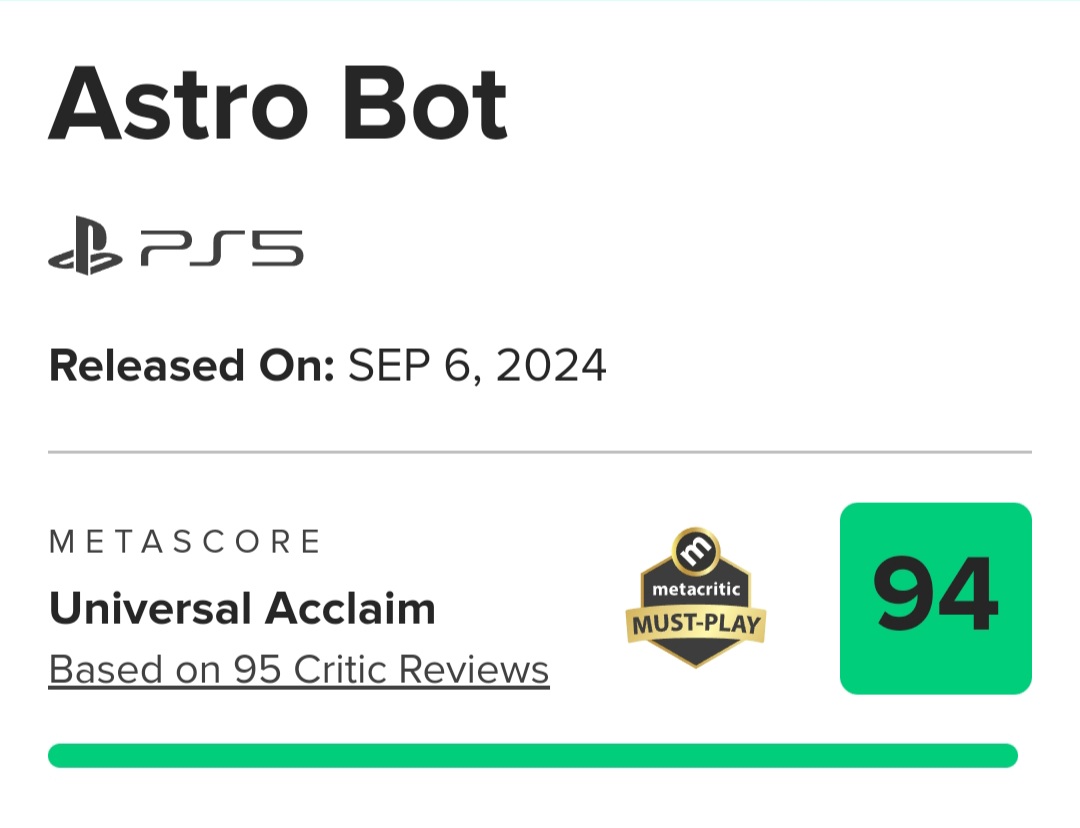Click the gray horizontal divider line
This screenshot has height=828, width=1080.
tap(540, 452)
